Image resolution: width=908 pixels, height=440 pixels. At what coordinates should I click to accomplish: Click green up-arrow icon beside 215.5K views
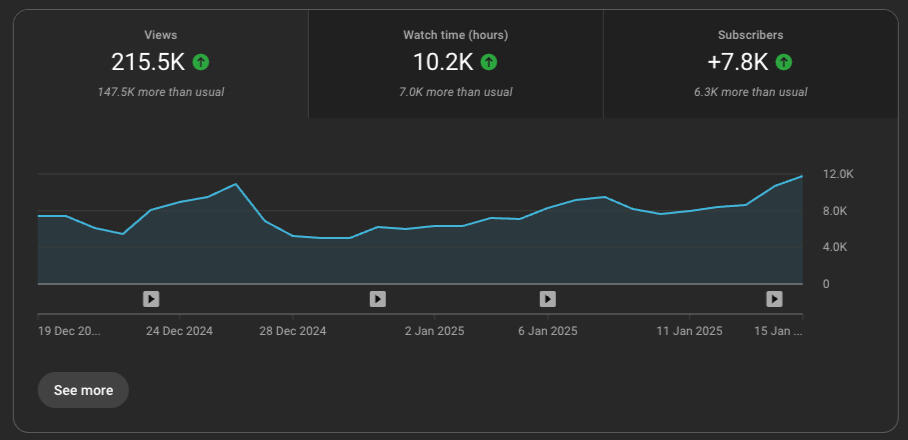pos(201,62)
